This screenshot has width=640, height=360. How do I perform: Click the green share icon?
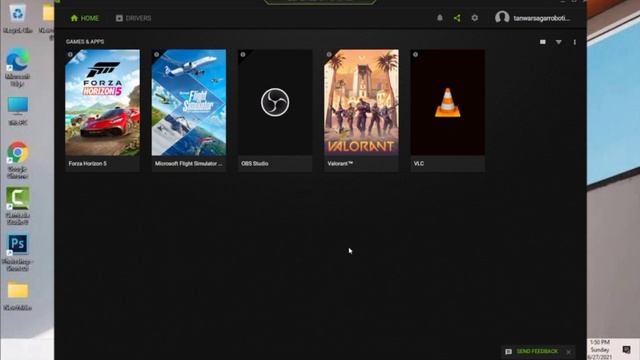coord(457,18)
